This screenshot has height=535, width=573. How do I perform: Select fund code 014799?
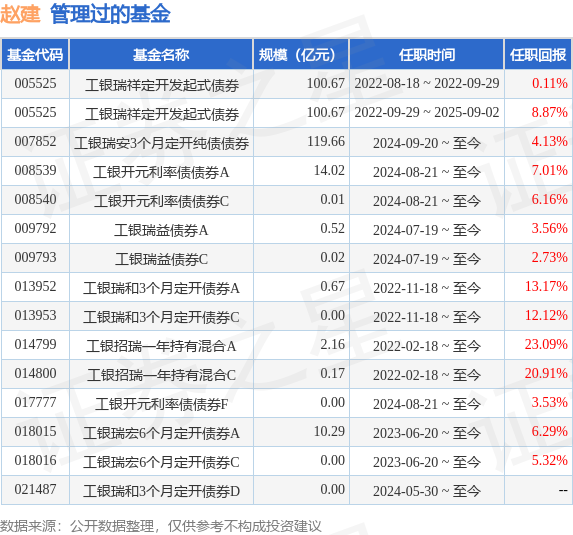click(35, 345)
